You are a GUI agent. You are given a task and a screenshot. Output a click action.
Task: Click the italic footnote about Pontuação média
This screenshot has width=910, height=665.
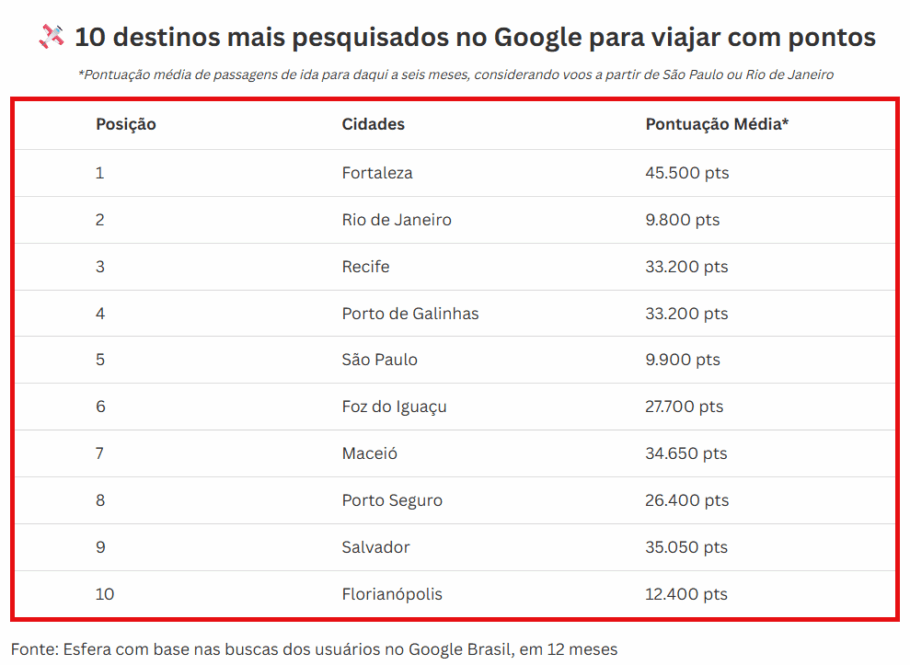455,75
